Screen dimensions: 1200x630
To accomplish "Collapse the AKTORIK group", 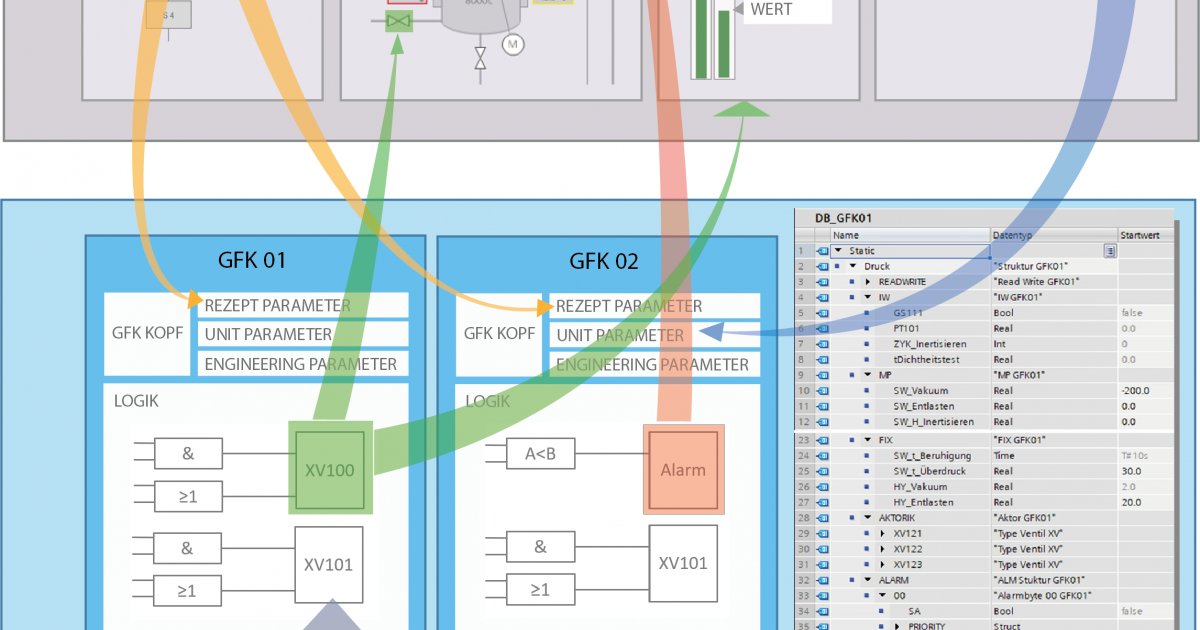I will click(866, 518).
